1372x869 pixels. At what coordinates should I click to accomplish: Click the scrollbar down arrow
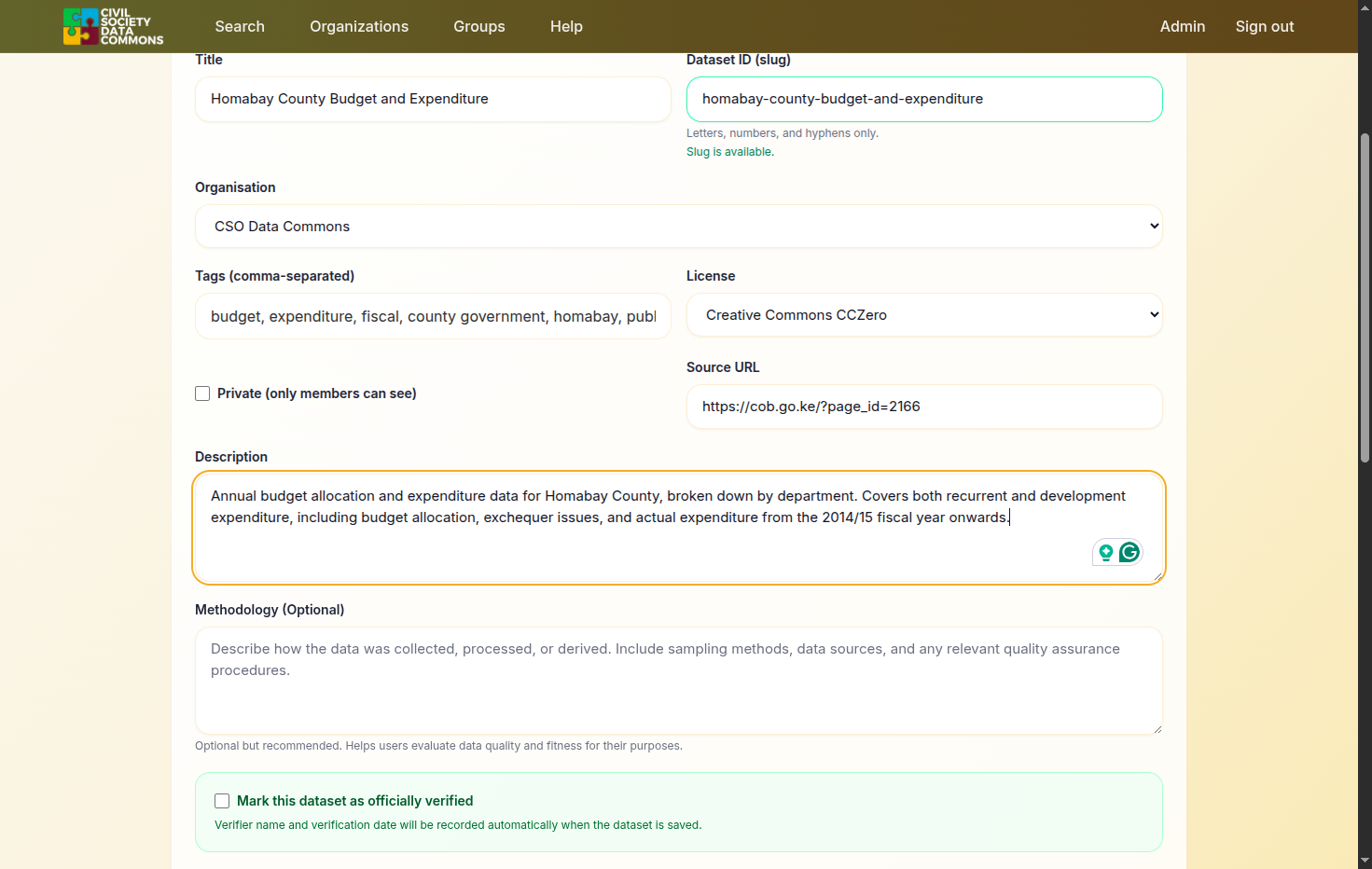1365,861
